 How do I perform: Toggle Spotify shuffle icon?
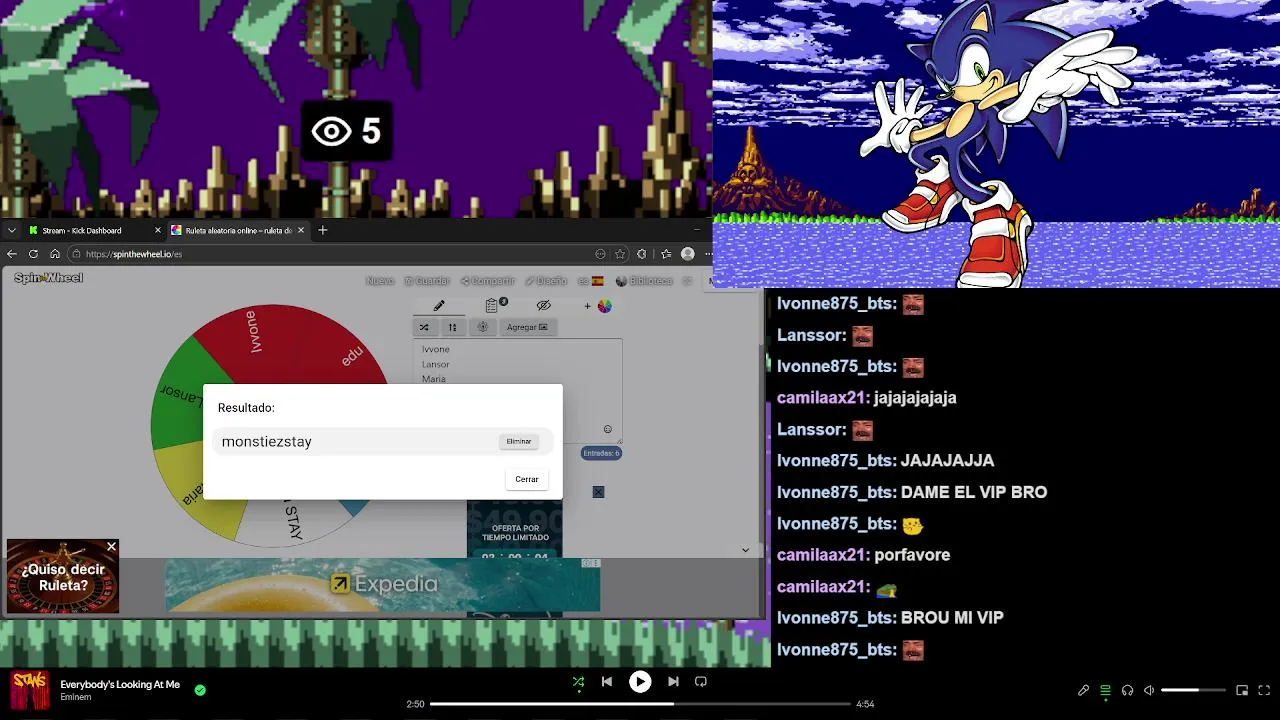(578, 682)
